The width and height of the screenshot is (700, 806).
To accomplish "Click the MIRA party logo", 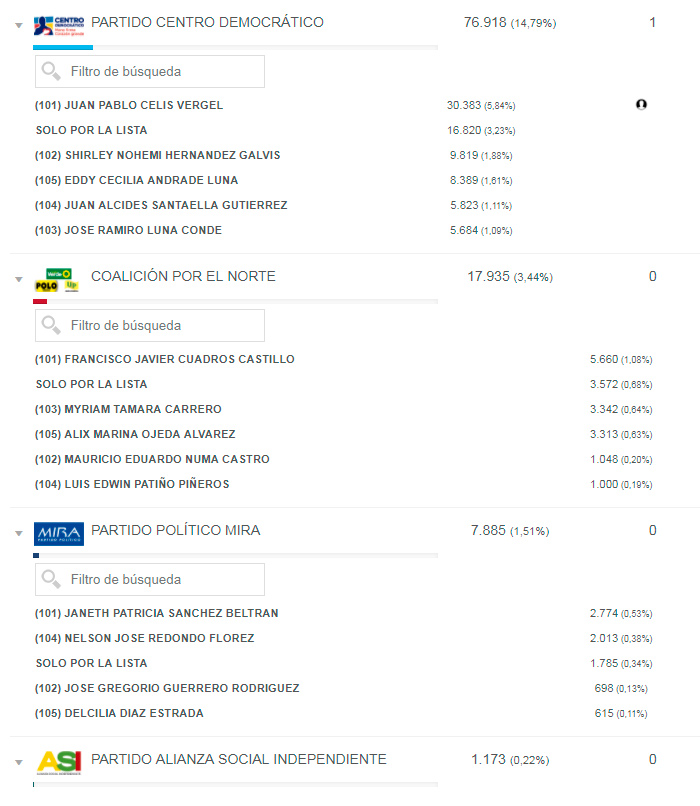I will [58, 533].
